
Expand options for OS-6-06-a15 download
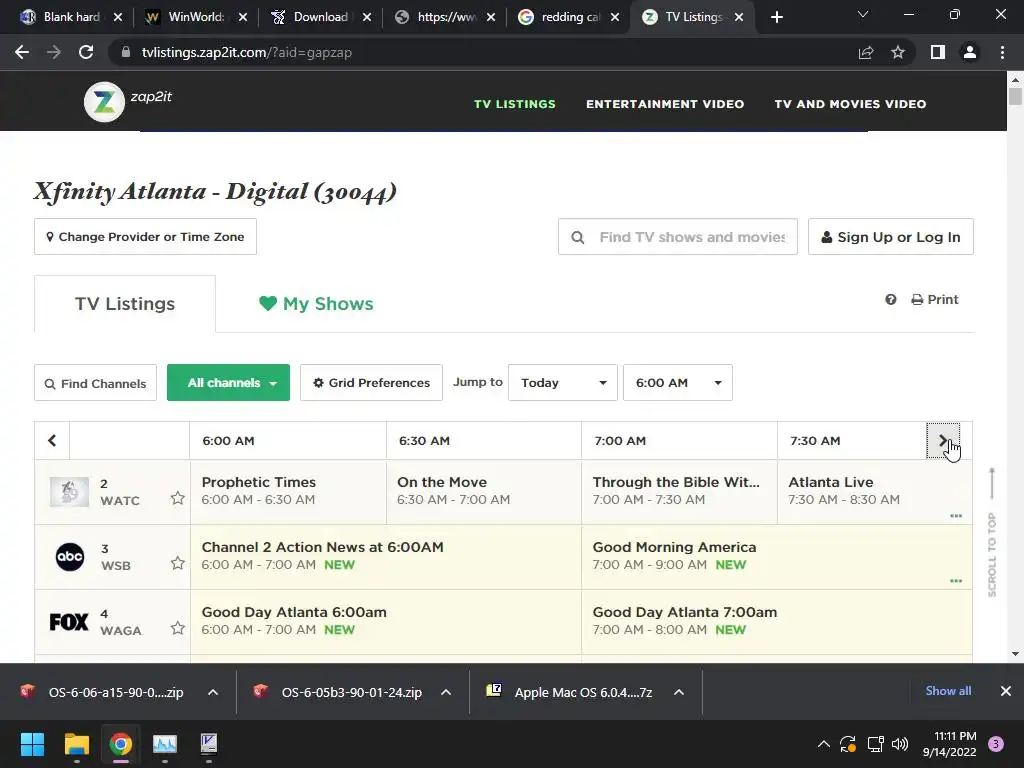tap(213, 692)
